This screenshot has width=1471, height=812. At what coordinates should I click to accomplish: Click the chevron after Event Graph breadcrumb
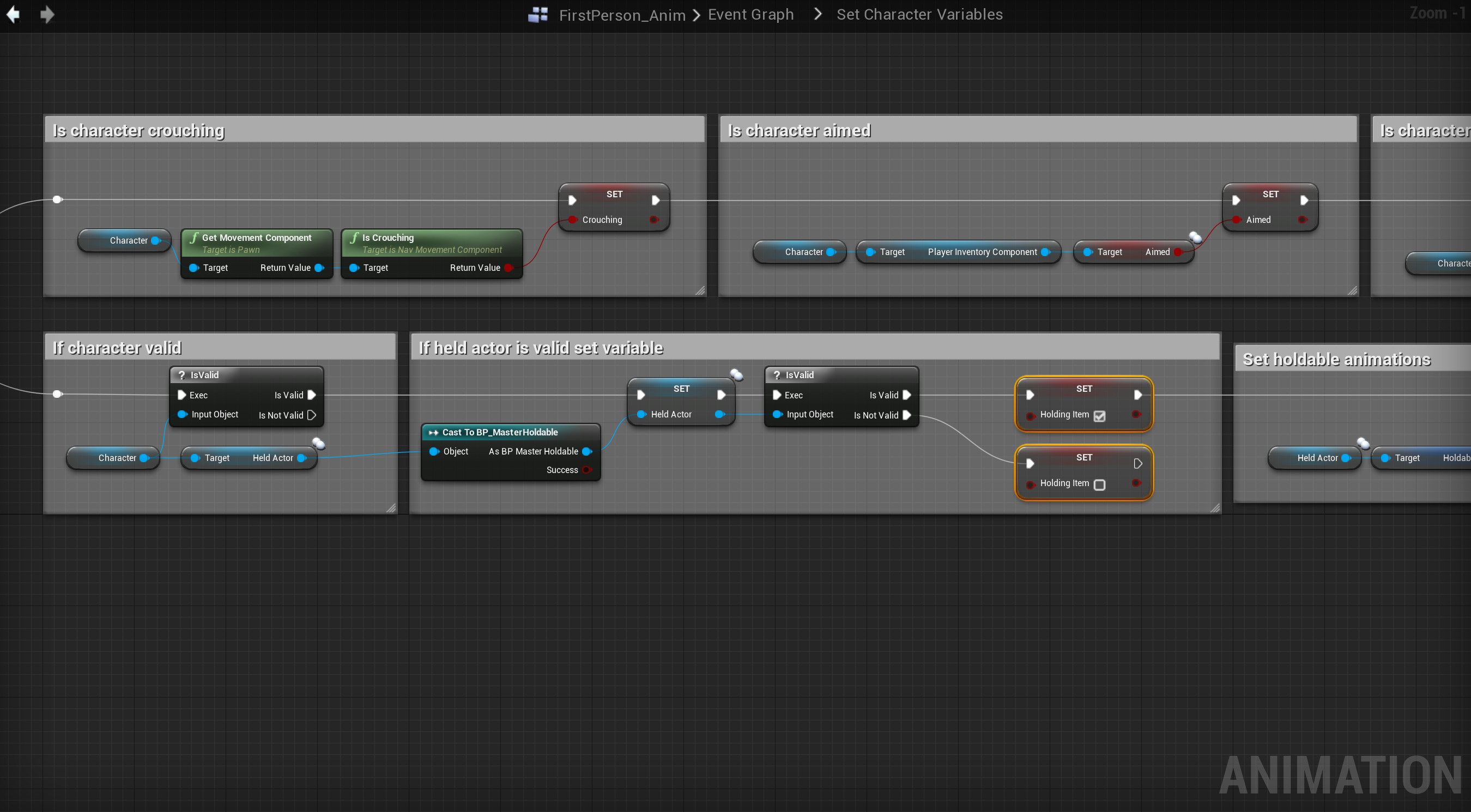[x=817, y=14]
